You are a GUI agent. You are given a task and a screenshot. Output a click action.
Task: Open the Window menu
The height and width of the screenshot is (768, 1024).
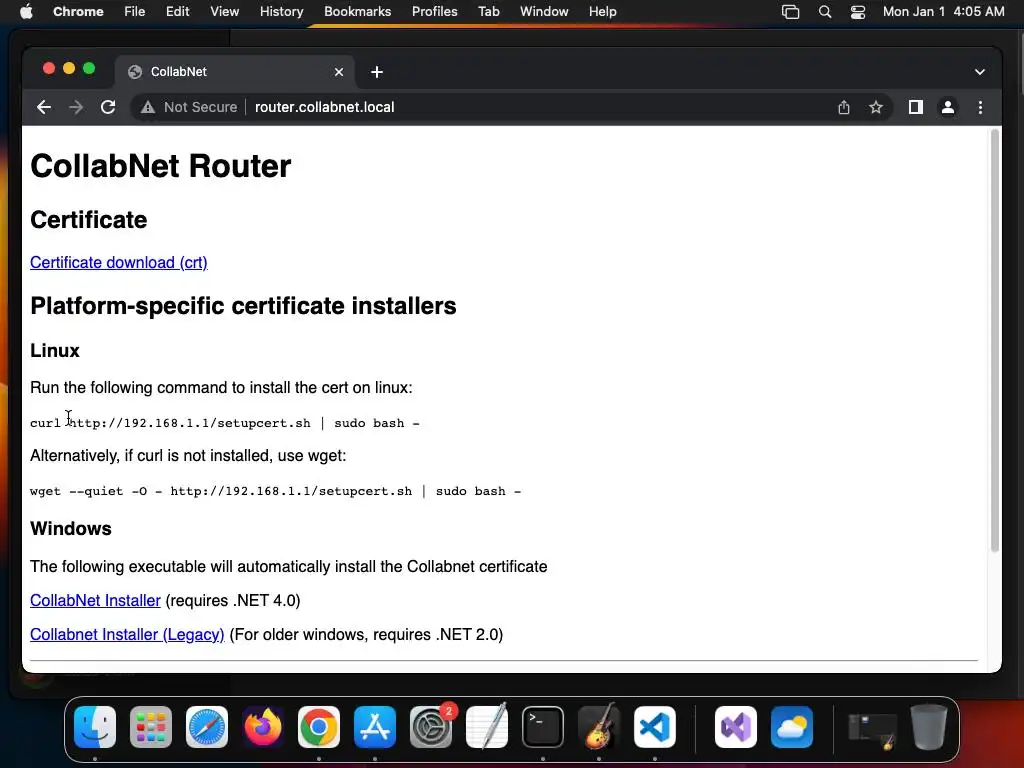(544, 12)
